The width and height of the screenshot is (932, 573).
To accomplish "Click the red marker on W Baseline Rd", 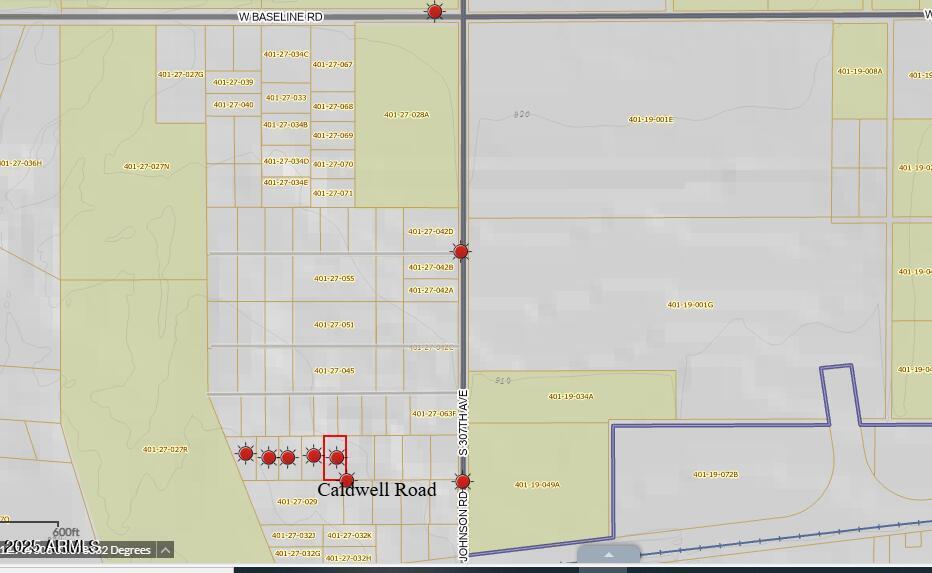I will click(435, 12).
